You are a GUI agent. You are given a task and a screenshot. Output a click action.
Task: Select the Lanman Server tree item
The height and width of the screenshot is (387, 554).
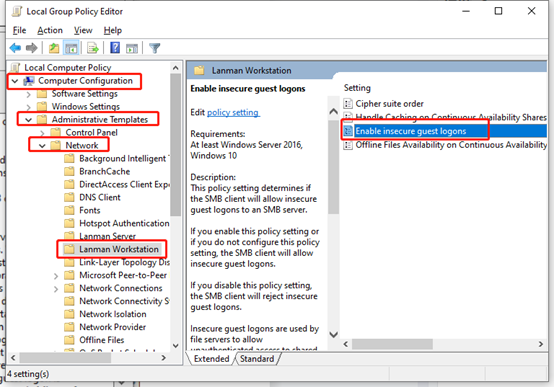click(107, 236)
